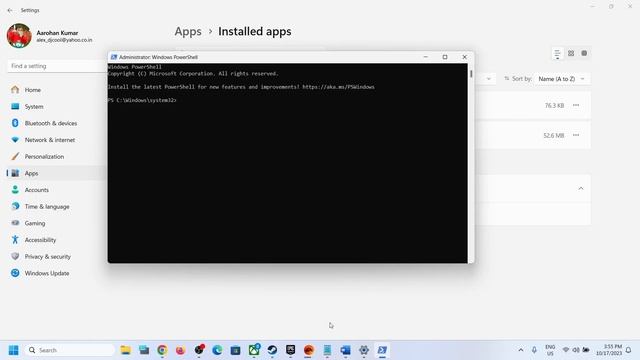The height and width of the screenshot is (360, 640).
Task: Show hidden system tray icons
Action: [x=521, y=350]
